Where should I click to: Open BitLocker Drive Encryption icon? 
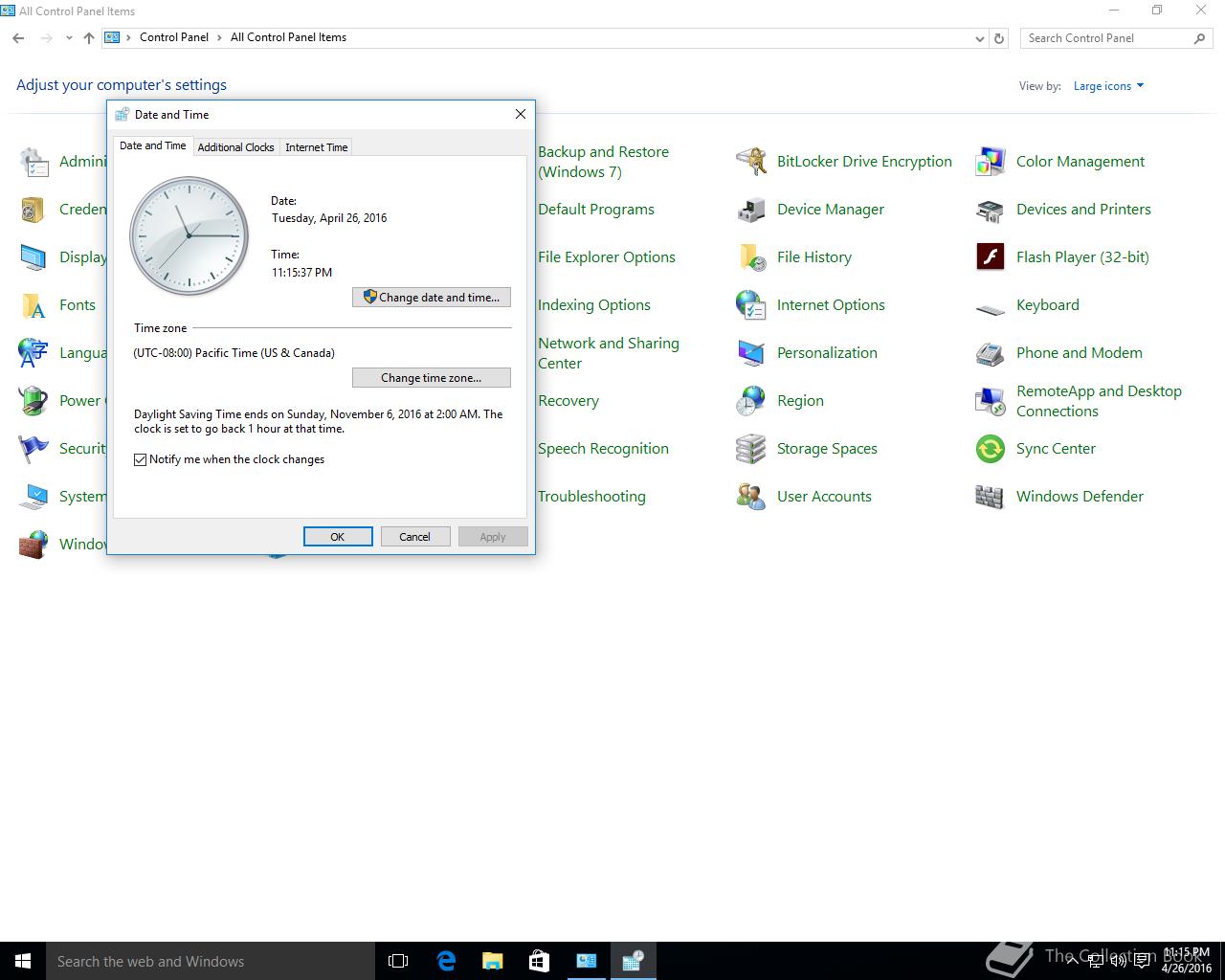(x=751, y=162)
